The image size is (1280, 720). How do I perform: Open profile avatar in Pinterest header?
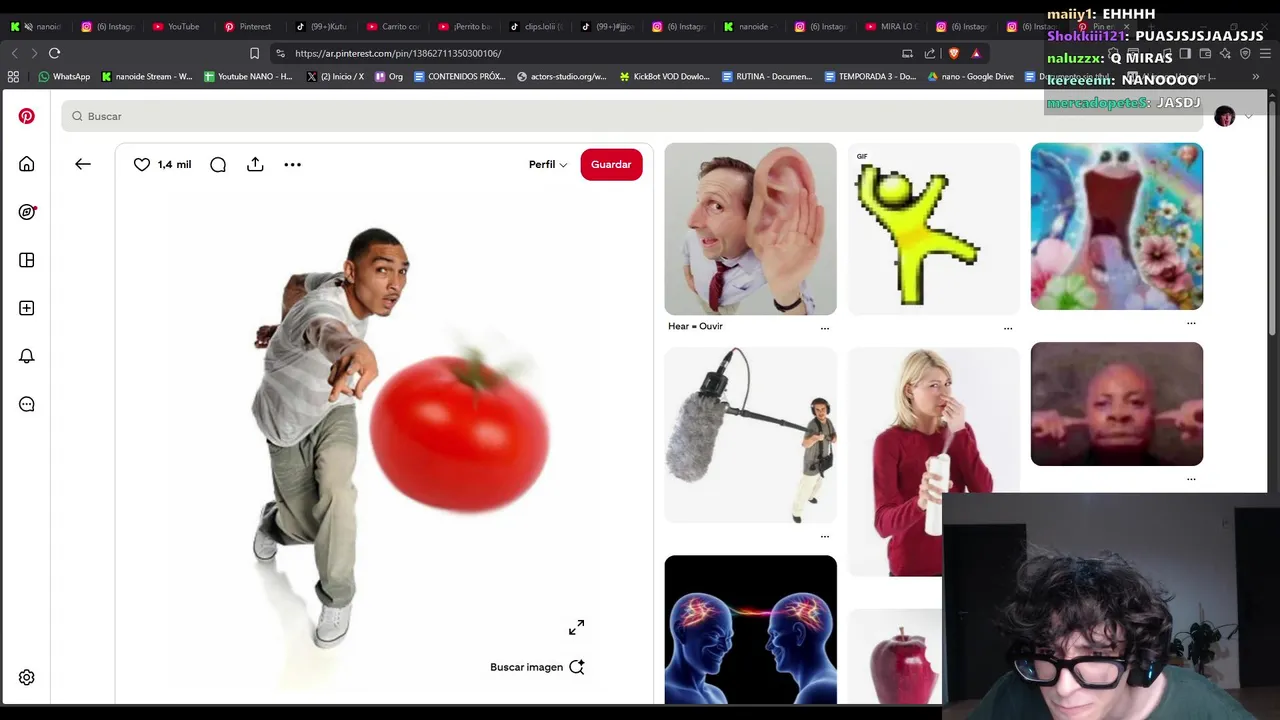click(1224, 117)
